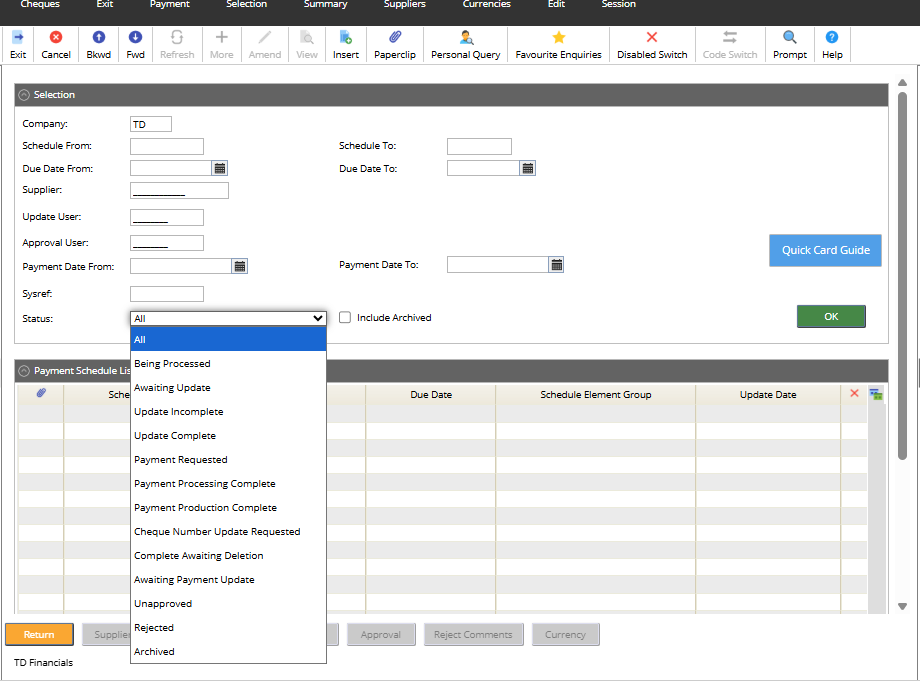Tick the Include Archived checkbox

[x=345, y=318]
